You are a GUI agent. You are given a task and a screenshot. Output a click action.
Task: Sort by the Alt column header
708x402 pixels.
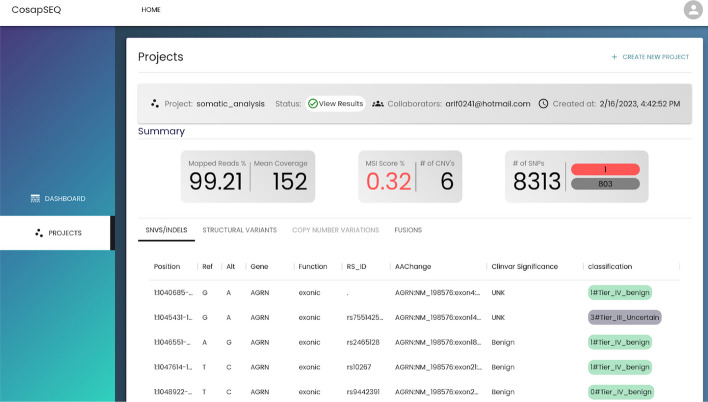click(x=231, y=266)
